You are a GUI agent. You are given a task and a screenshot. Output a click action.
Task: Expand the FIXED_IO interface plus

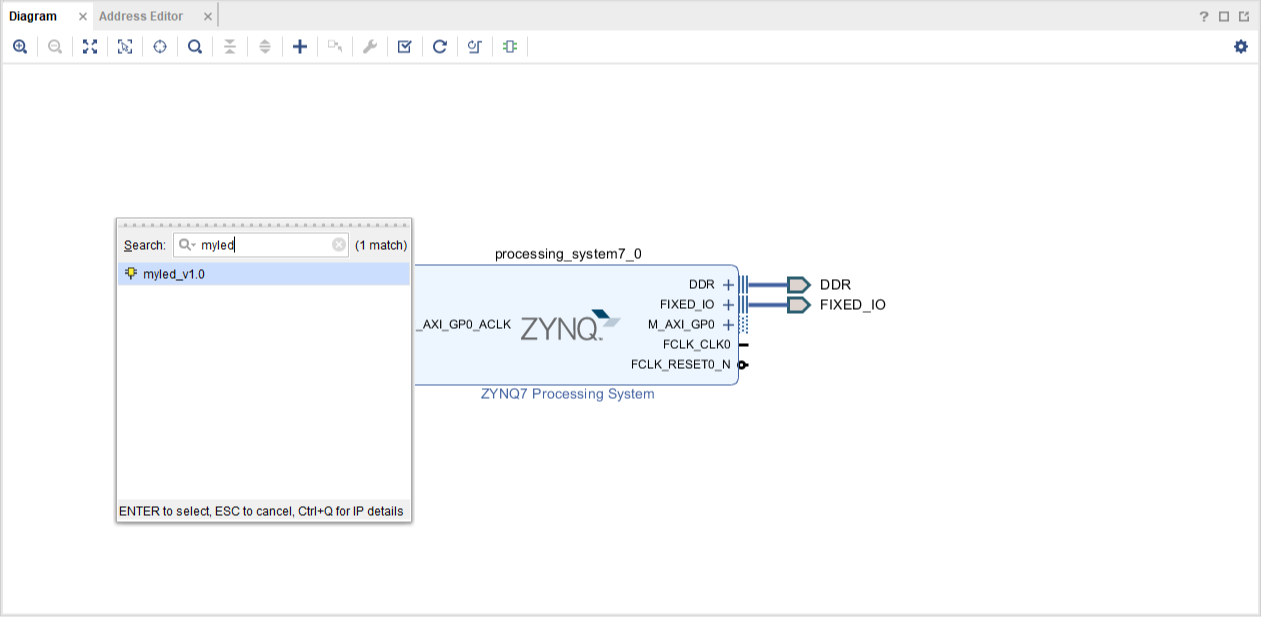[x=728, y=305]
